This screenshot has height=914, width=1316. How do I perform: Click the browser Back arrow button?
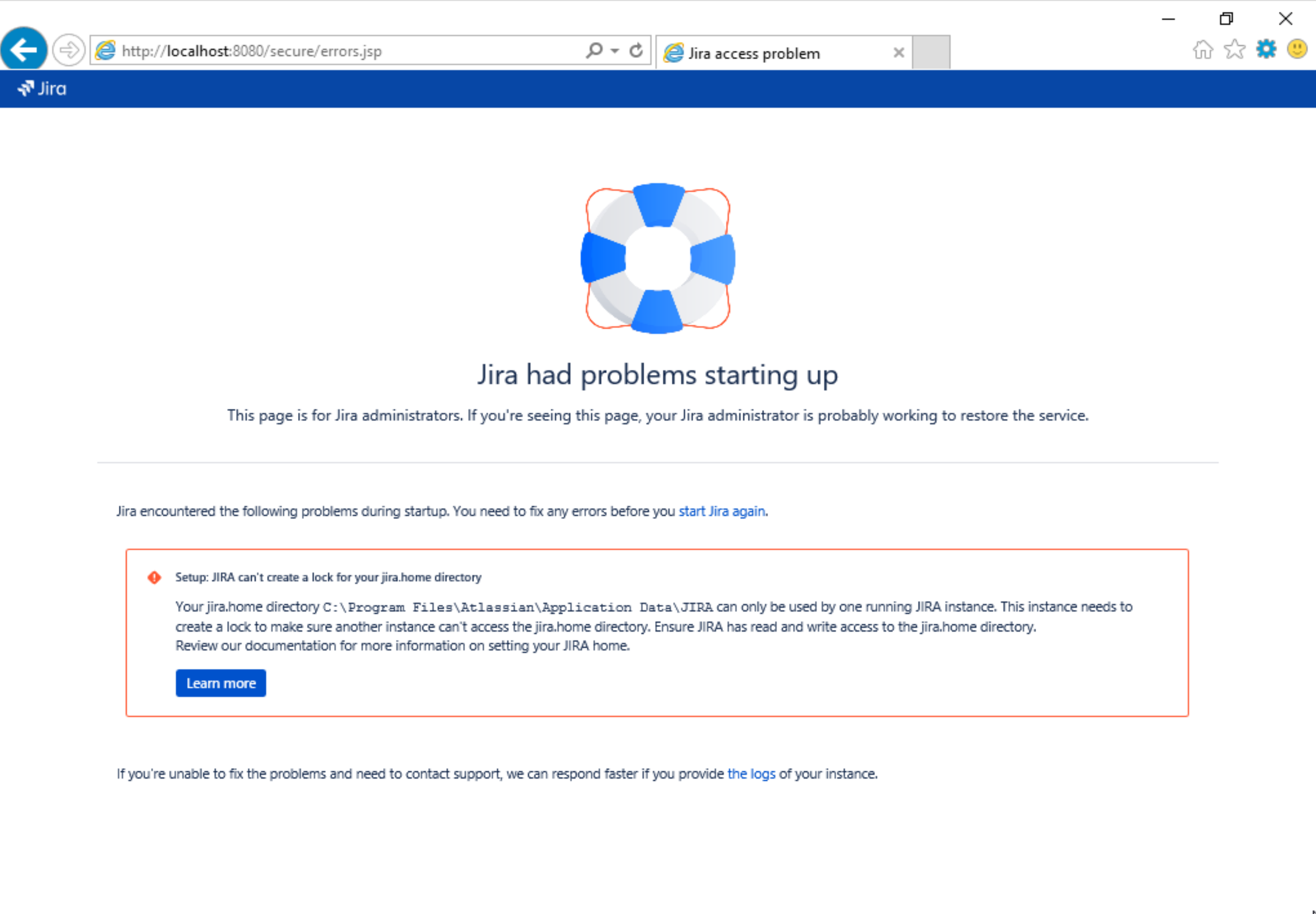24,50
